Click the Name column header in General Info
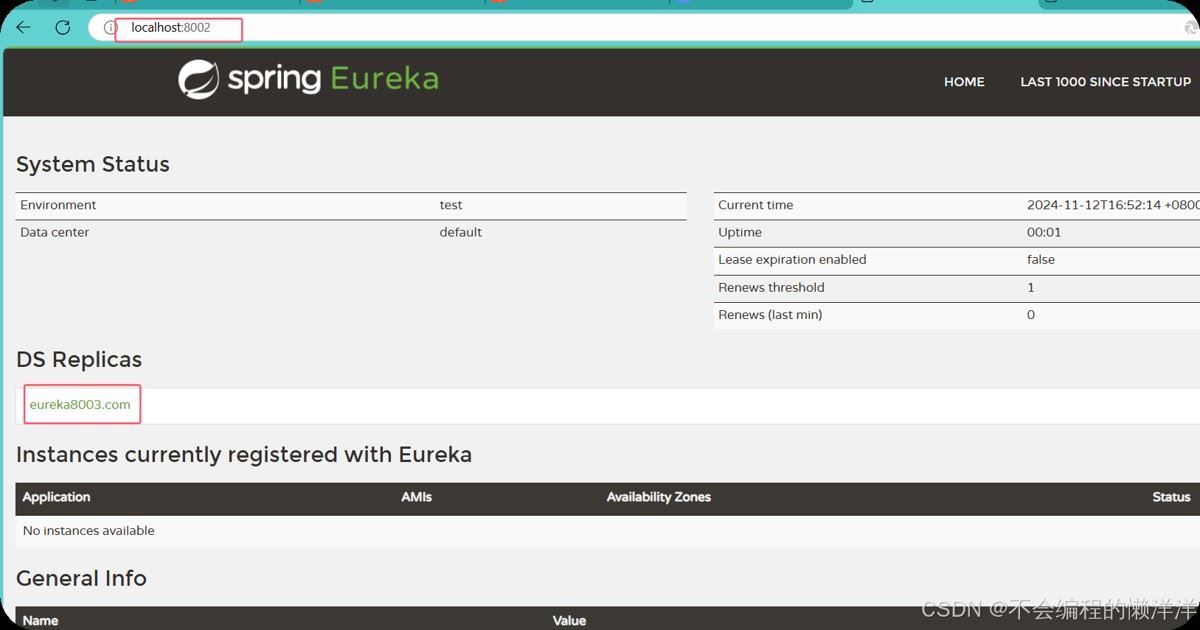 [x=40, y=620]
